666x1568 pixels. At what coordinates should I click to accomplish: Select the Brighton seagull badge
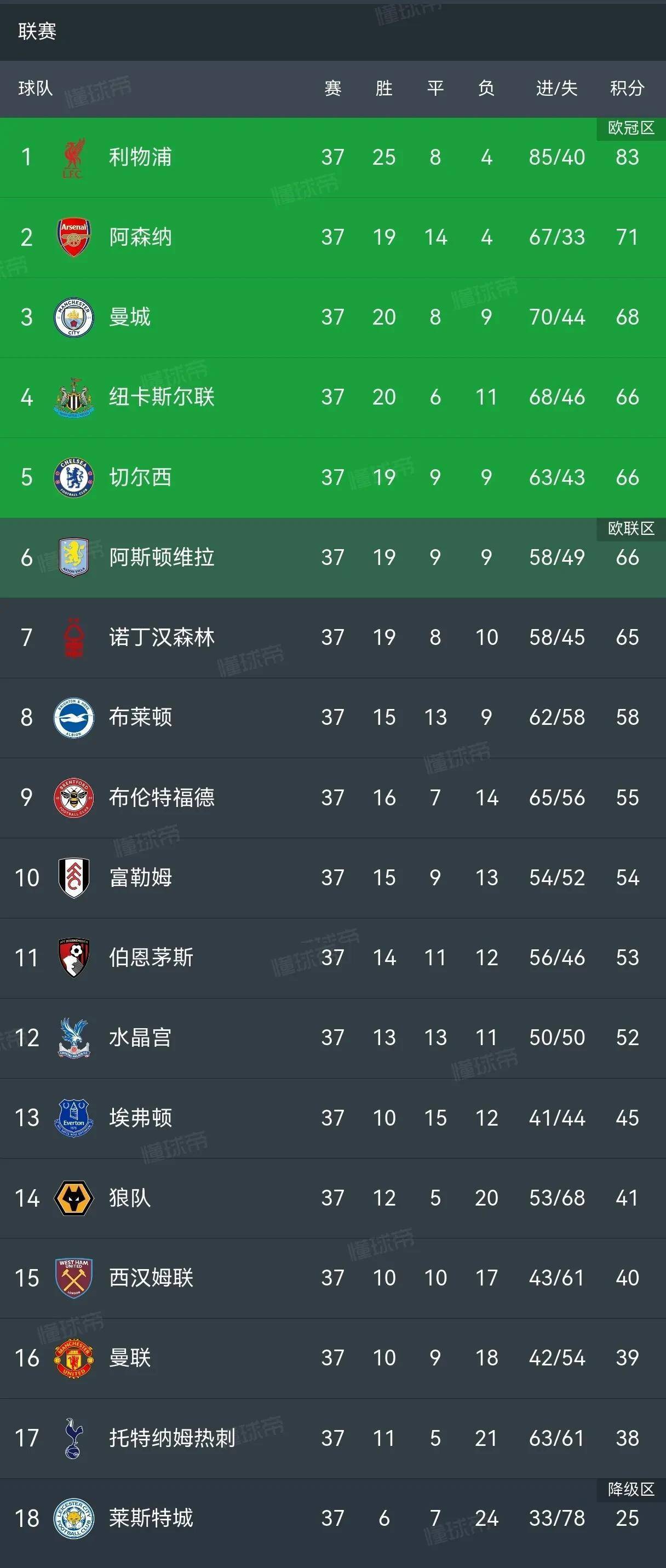73,718
